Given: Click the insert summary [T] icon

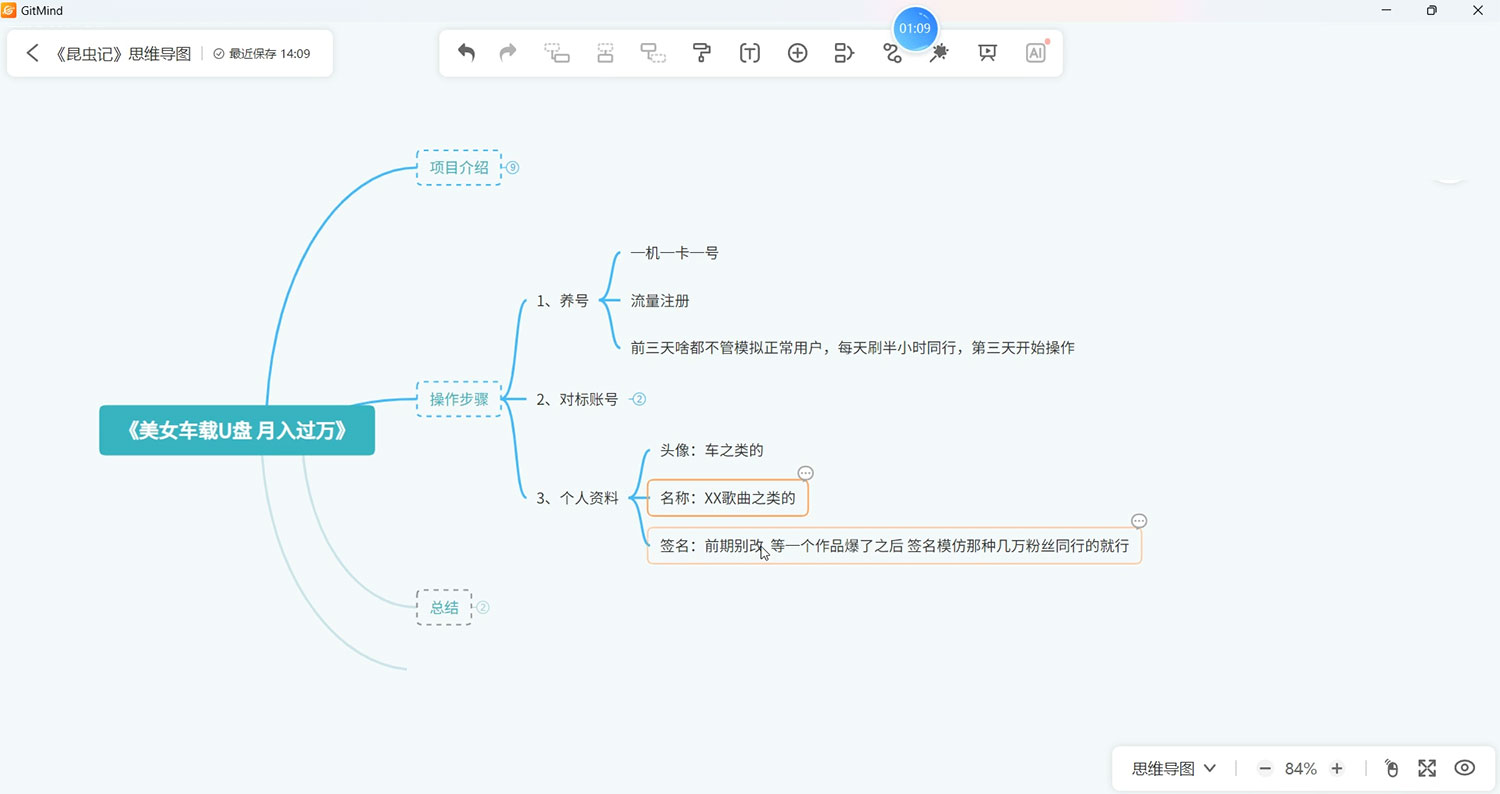Looking at the screenshot, I should [749, 52].
